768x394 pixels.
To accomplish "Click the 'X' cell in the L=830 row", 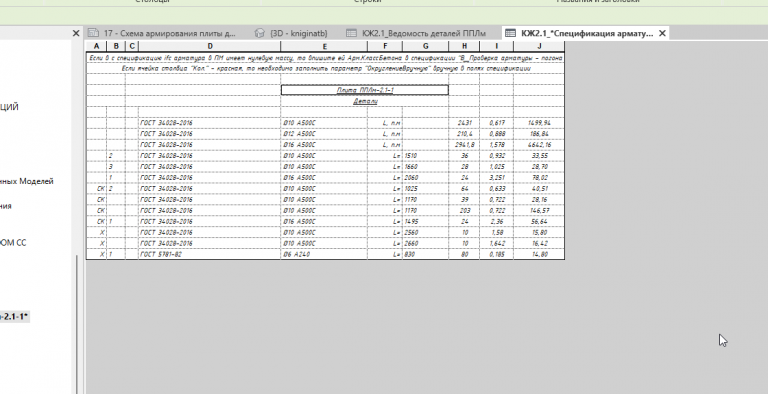I will (x=96, y=254).
